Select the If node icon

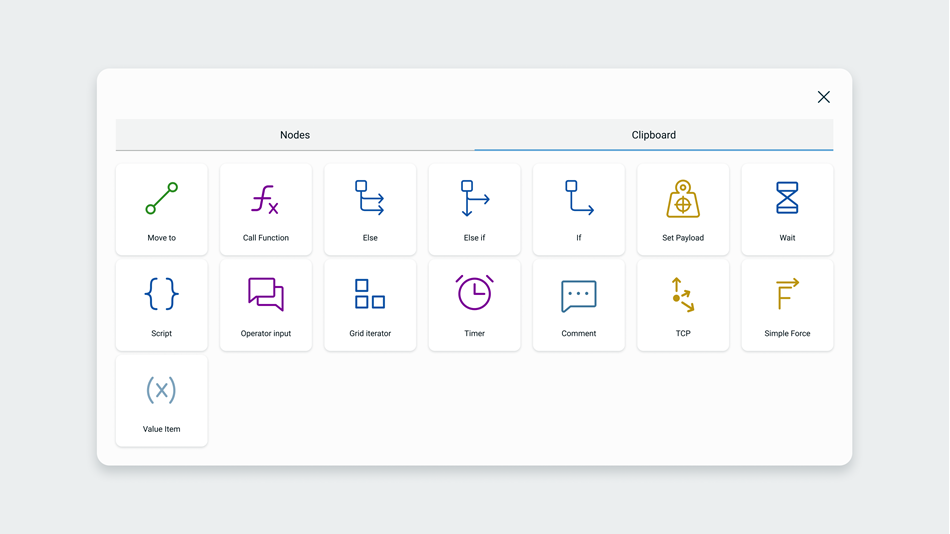579,198
